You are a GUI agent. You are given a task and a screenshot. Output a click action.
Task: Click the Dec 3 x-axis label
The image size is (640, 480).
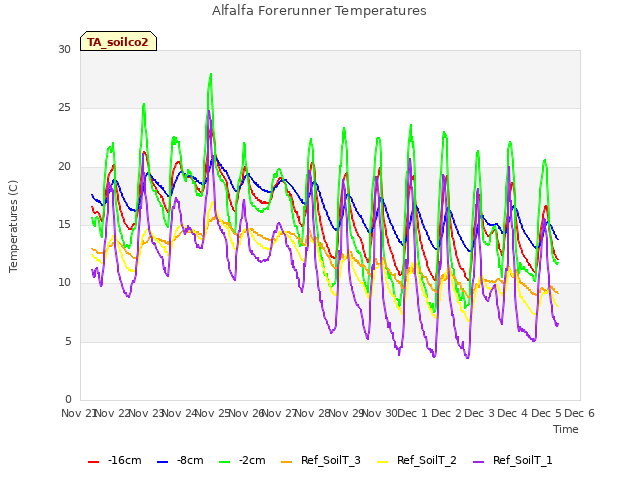[x=479, y=413]
